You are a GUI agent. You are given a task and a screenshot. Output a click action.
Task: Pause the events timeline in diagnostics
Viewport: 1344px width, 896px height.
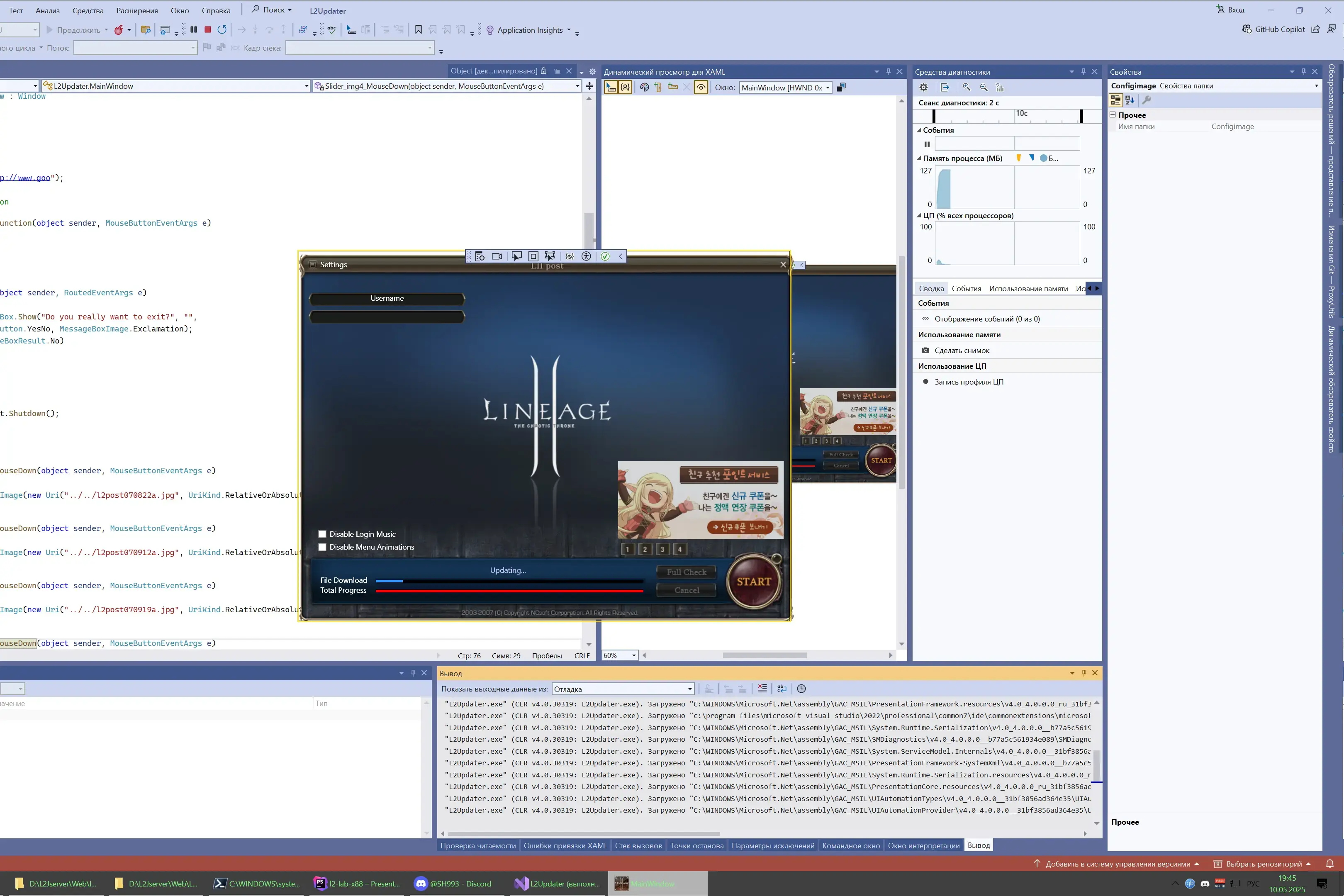(927, 145)
